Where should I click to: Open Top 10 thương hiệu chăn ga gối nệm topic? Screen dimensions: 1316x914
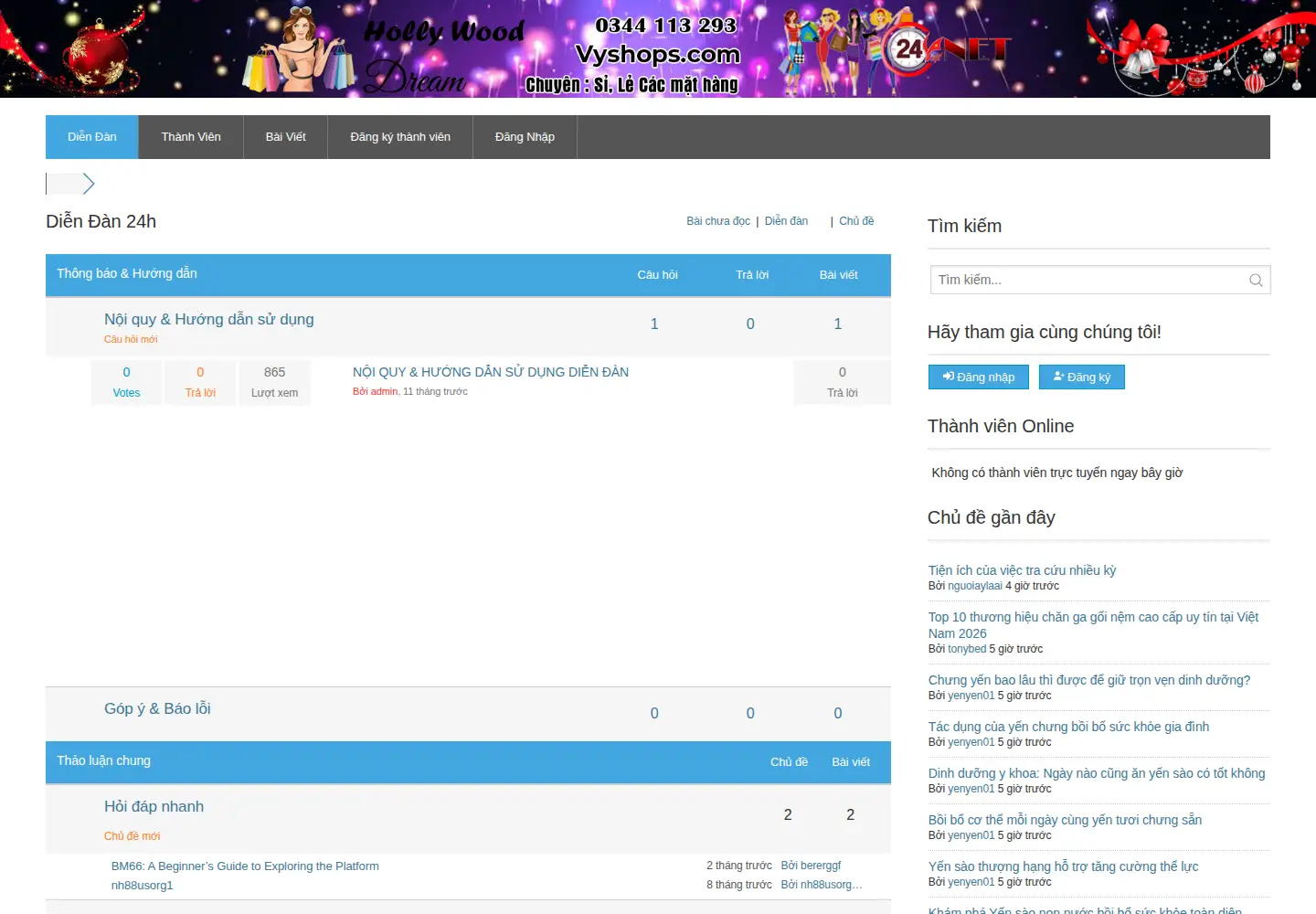[1093, 625]
